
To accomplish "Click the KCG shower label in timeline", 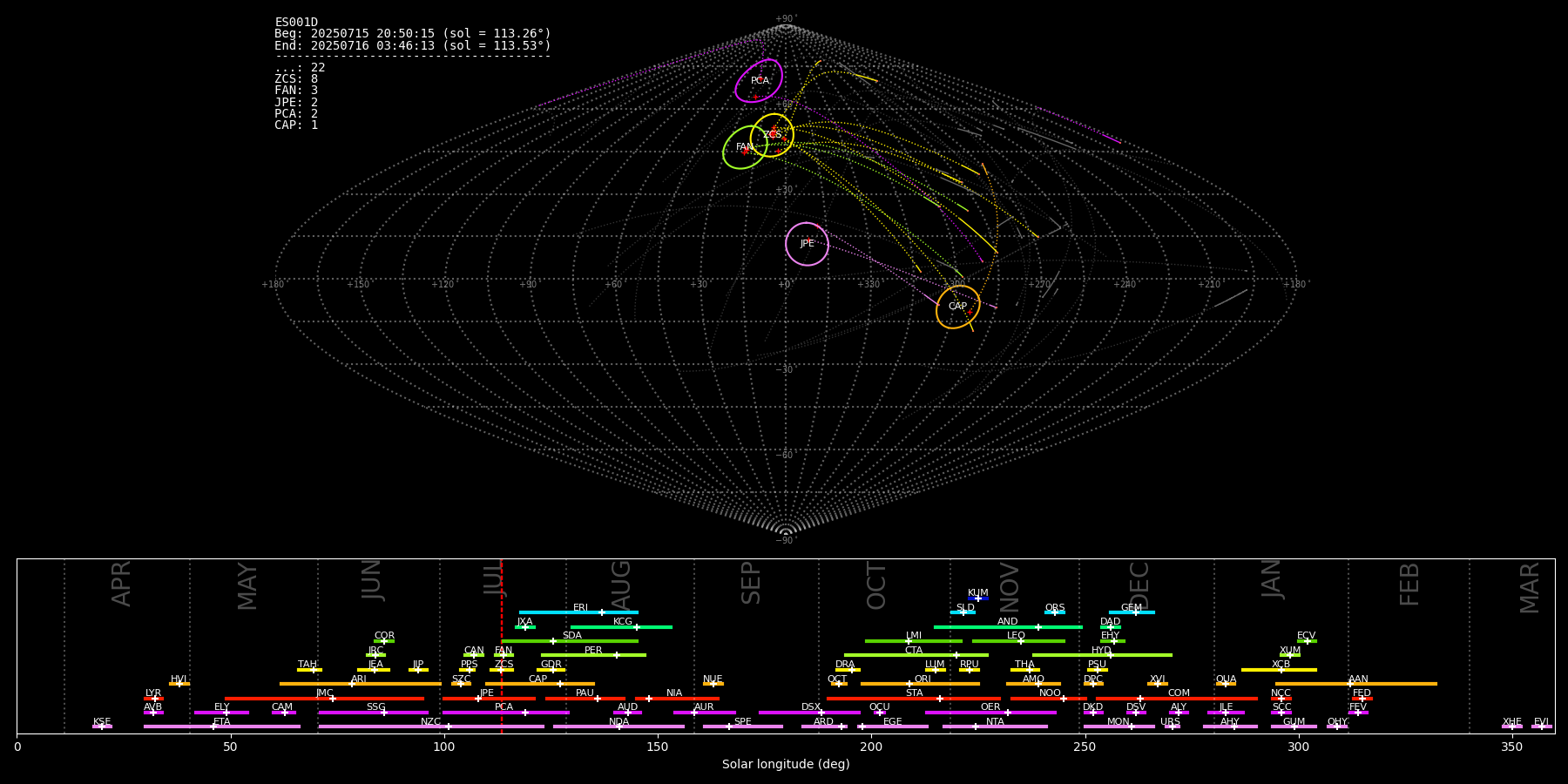I will [x=623, y=622].
